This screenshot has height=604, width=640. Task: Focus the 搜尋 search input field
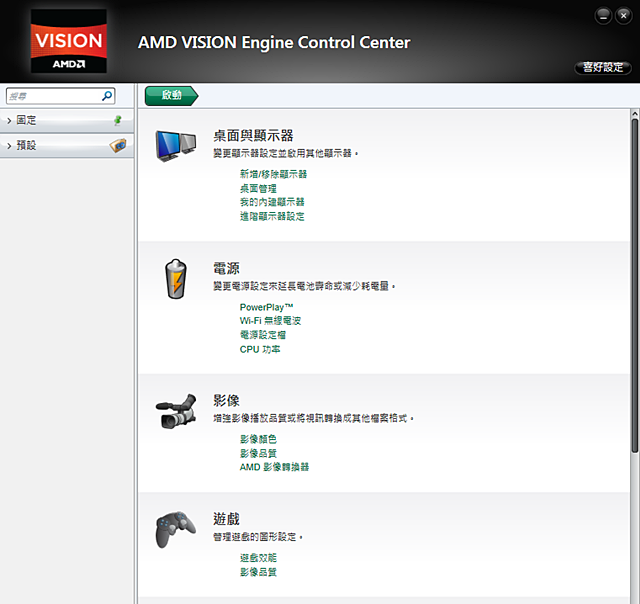(60, 96)
